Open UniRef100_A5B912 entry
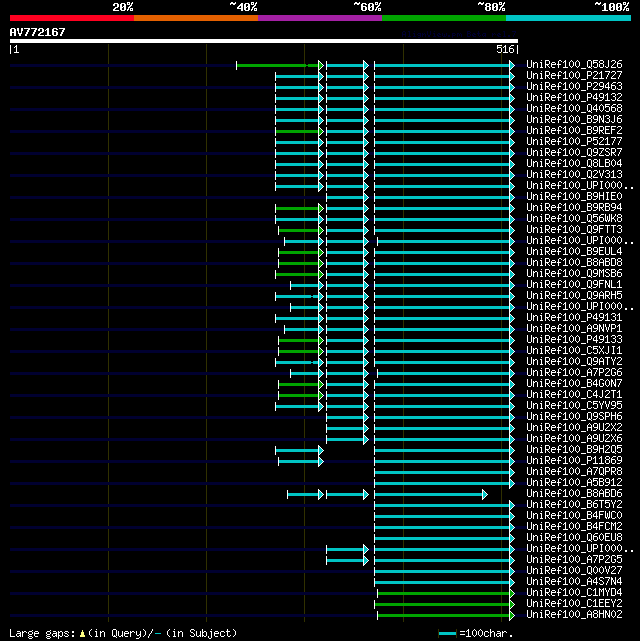This screenshot has width=640, height=641. 574,483
